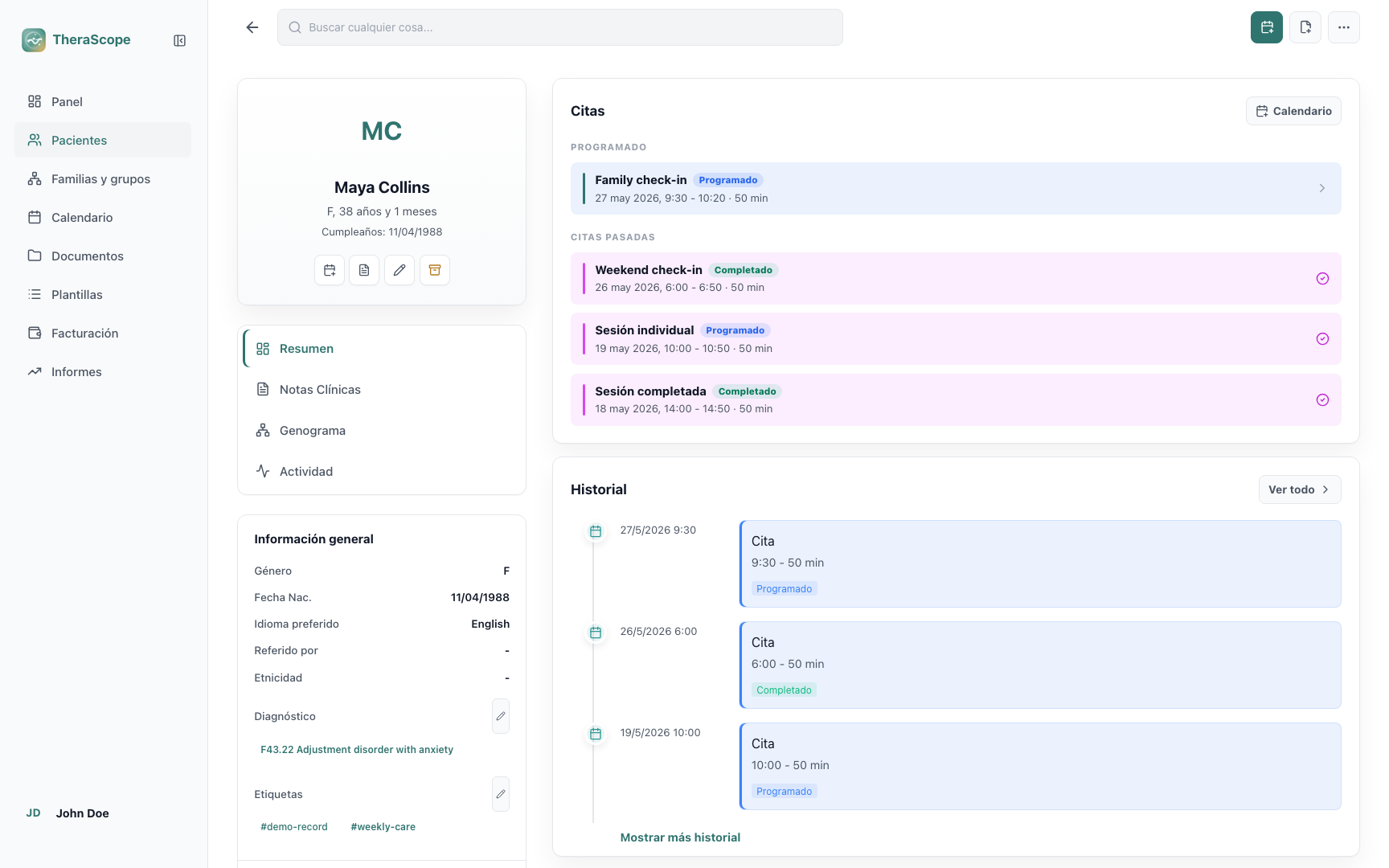The image size is (1389, 868).
Task: Edit the Diagnóstico field pencil
Action: click(501, 716)
